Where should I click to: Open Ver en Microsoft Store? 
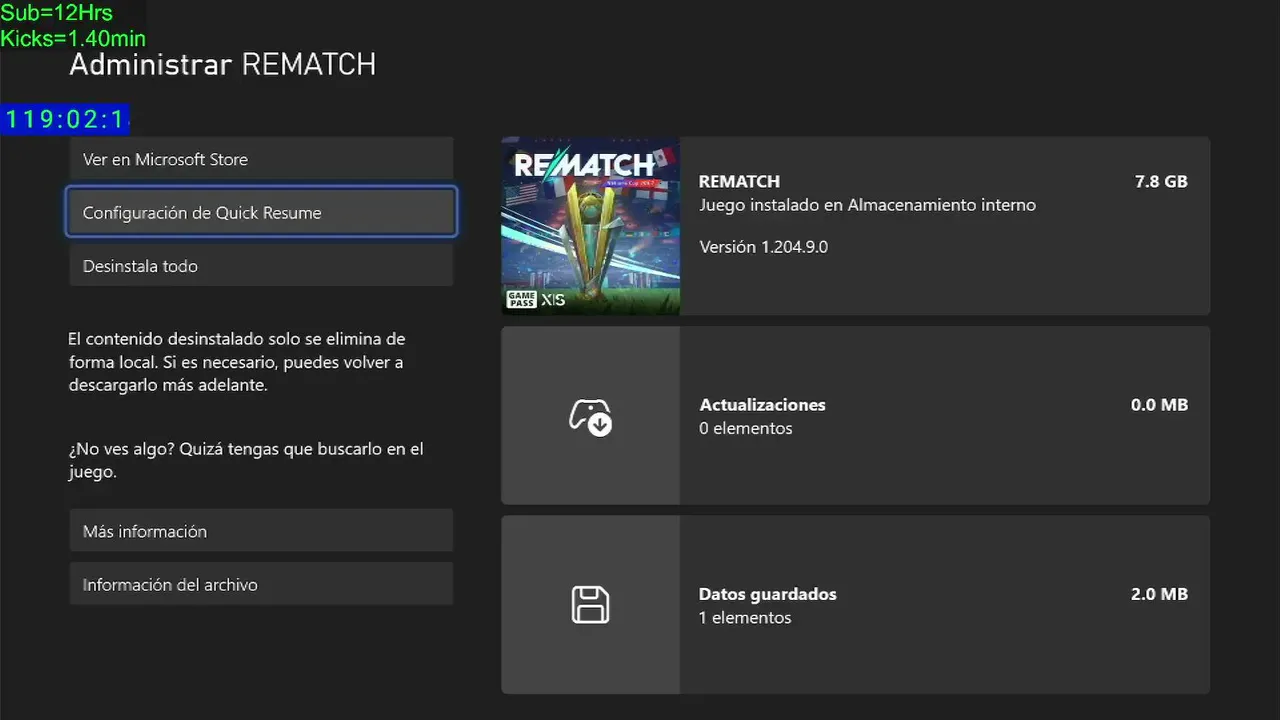pyautogui.click(x=261, y=159)
